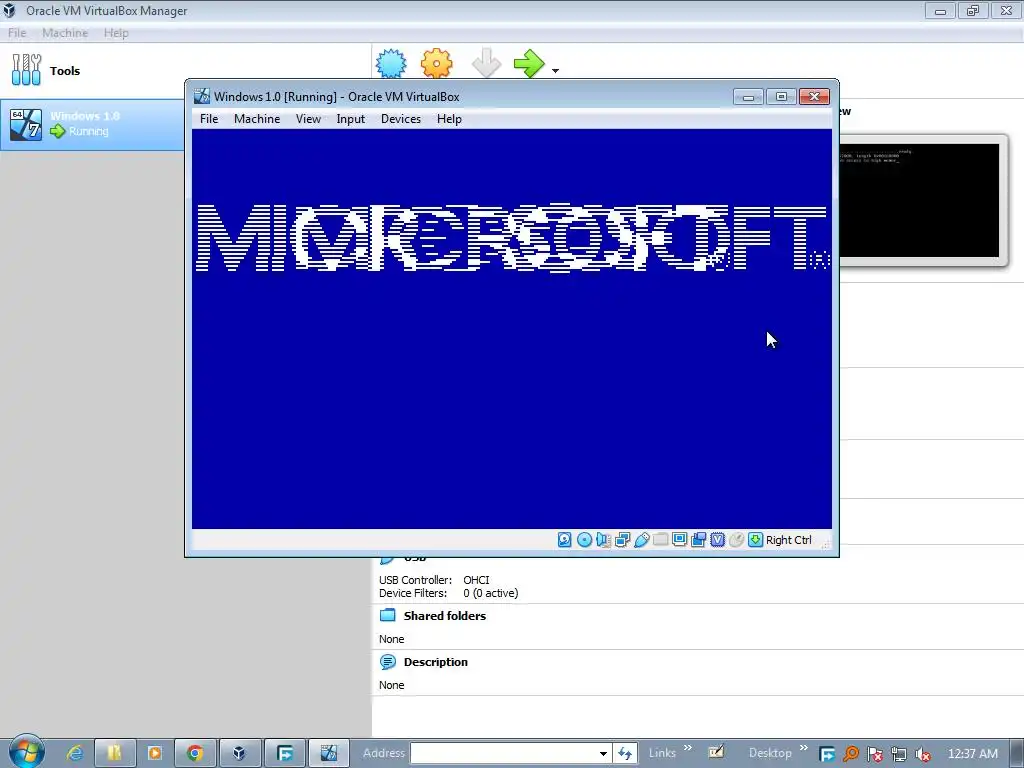This screenshot has height=768, width=1024.
Task: Click the Address bar refresh/go button
Action: 625,753
